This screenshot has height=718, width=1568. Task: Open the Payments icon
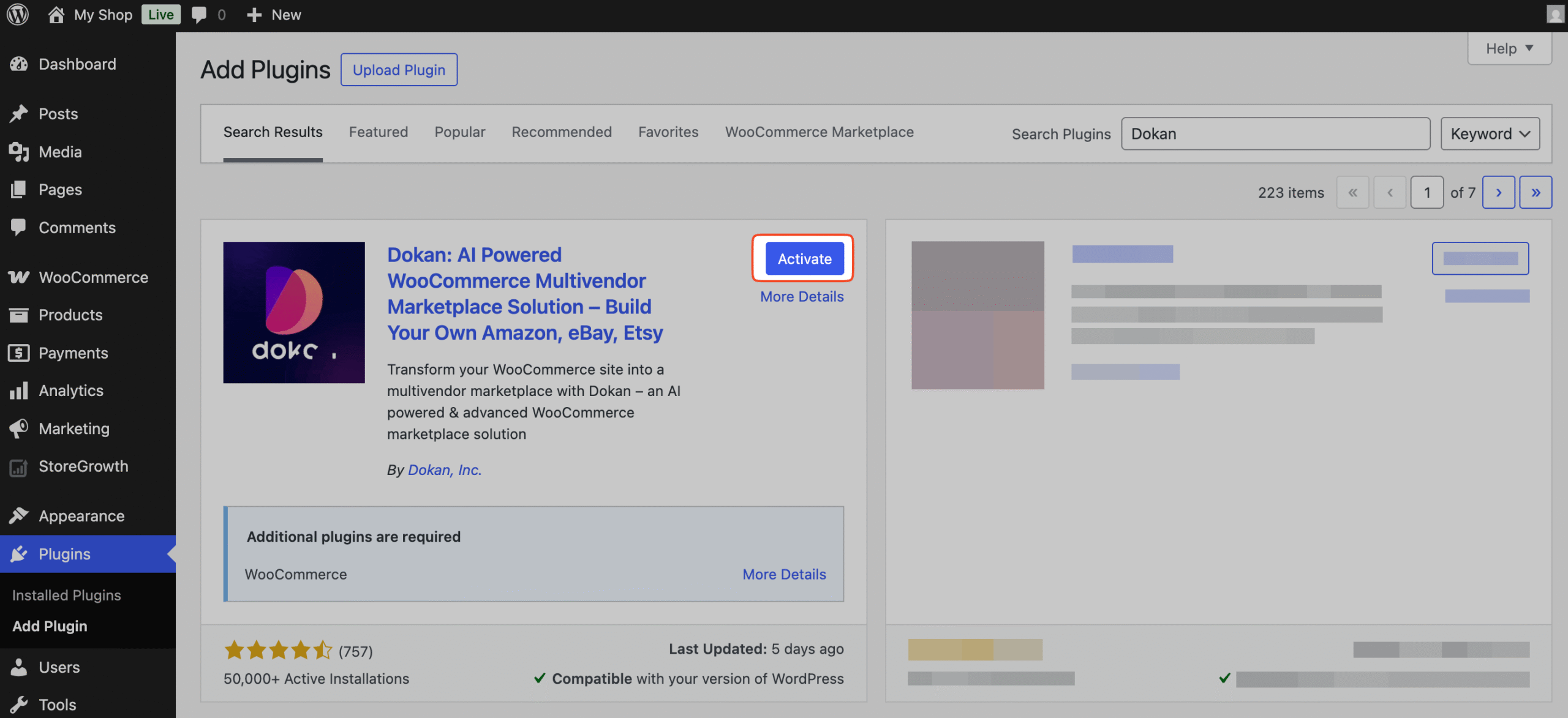[x=19, y=353]
